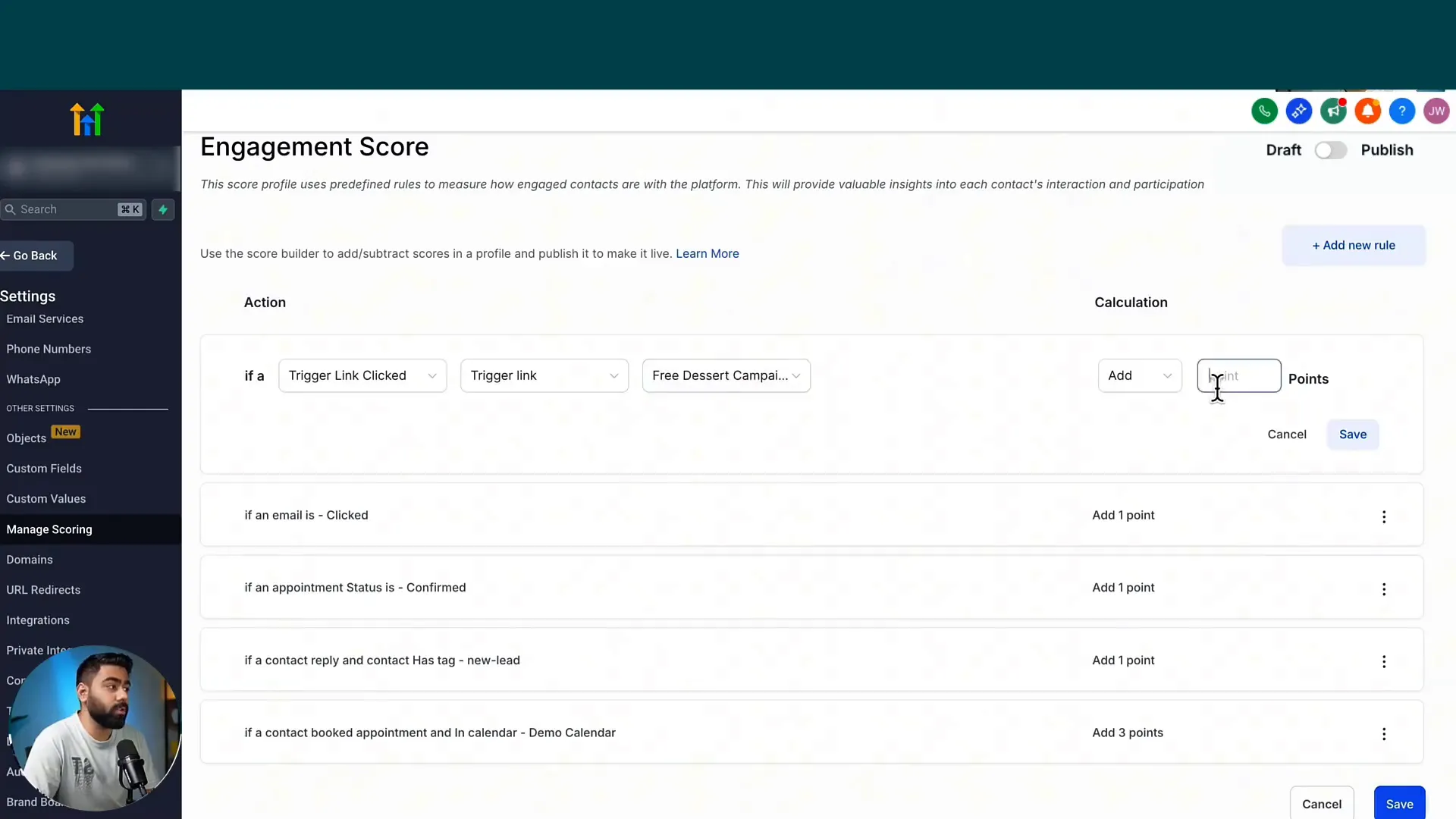
Task: Switch the Draft/Publish toggle
Action: click(x=1330, y=149)
